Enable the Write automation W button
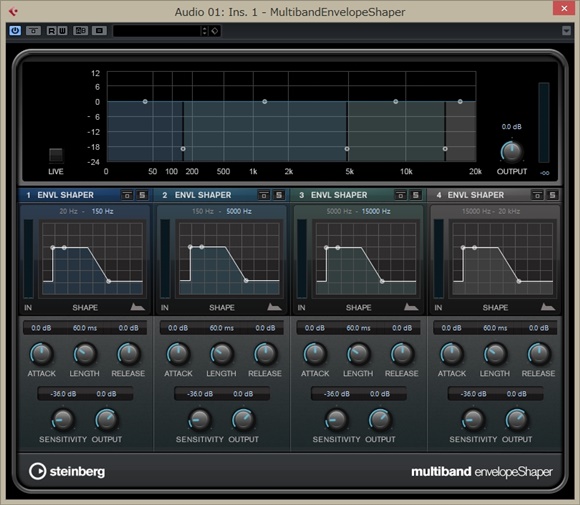Viewport: 580px width, 505px height. [x=63, y=31]
